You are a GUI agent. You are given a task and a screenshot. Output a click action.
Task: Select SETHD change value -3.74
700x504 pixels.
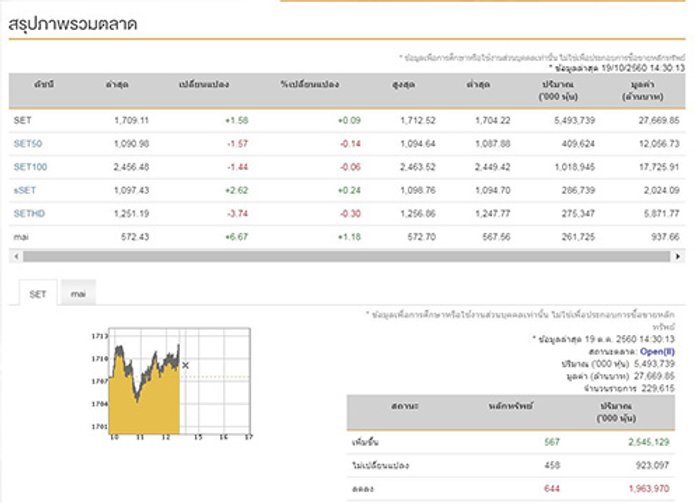(x=238, y=213)
